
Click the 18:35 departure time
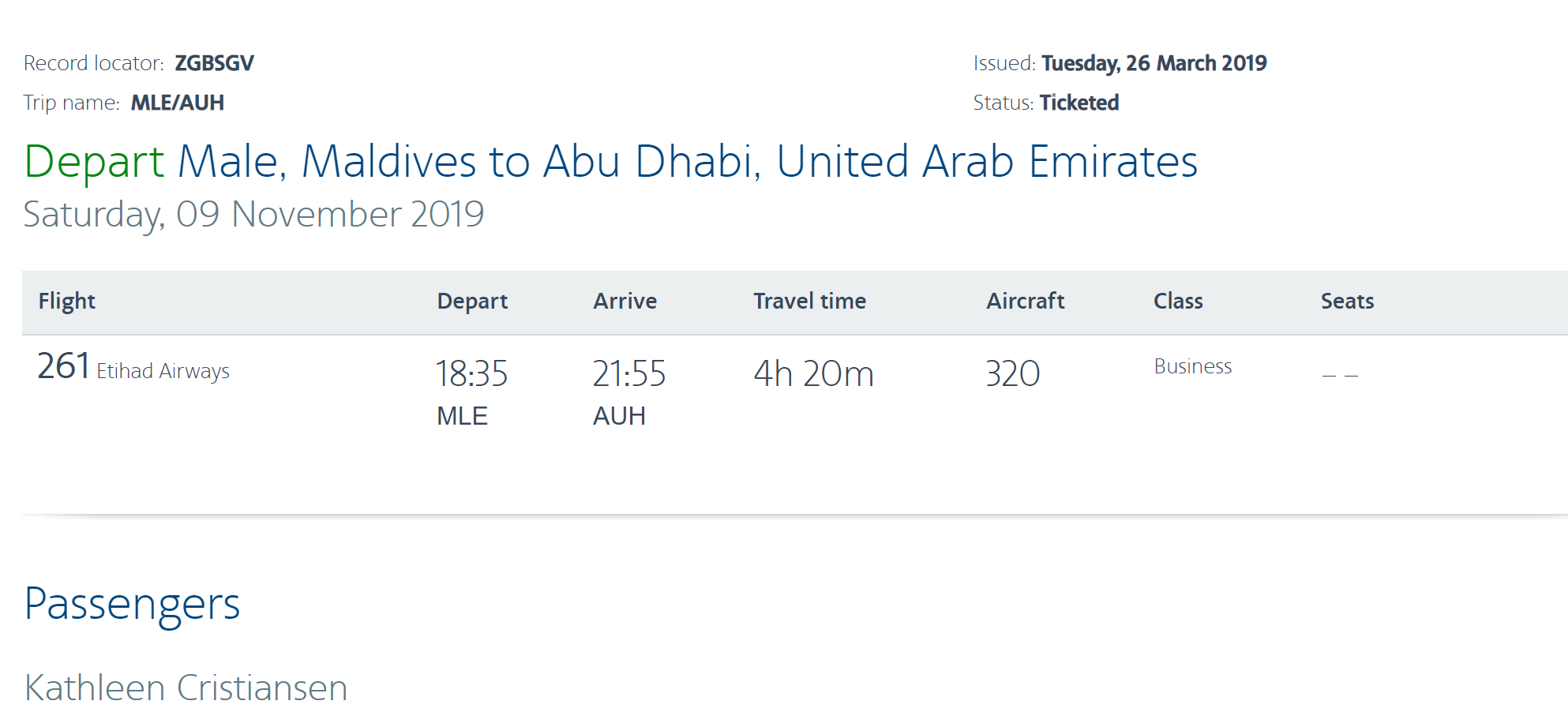(x=471, y=373)
